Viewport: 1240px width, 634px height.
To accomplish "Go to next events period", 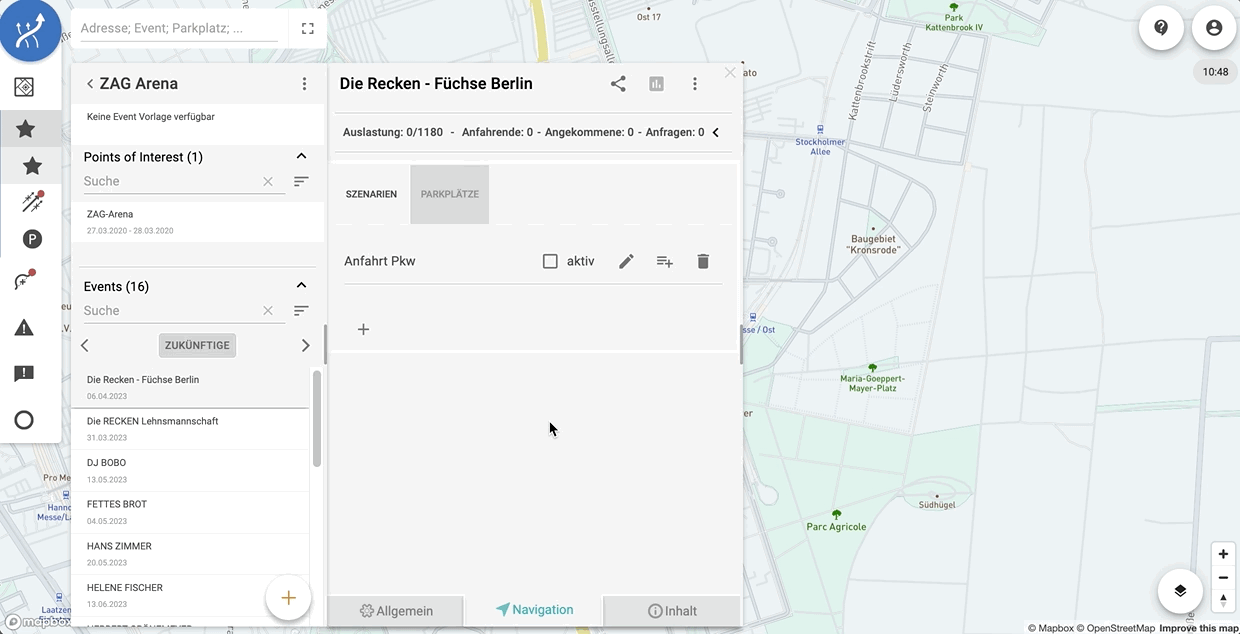I will [x=306, y=345].
